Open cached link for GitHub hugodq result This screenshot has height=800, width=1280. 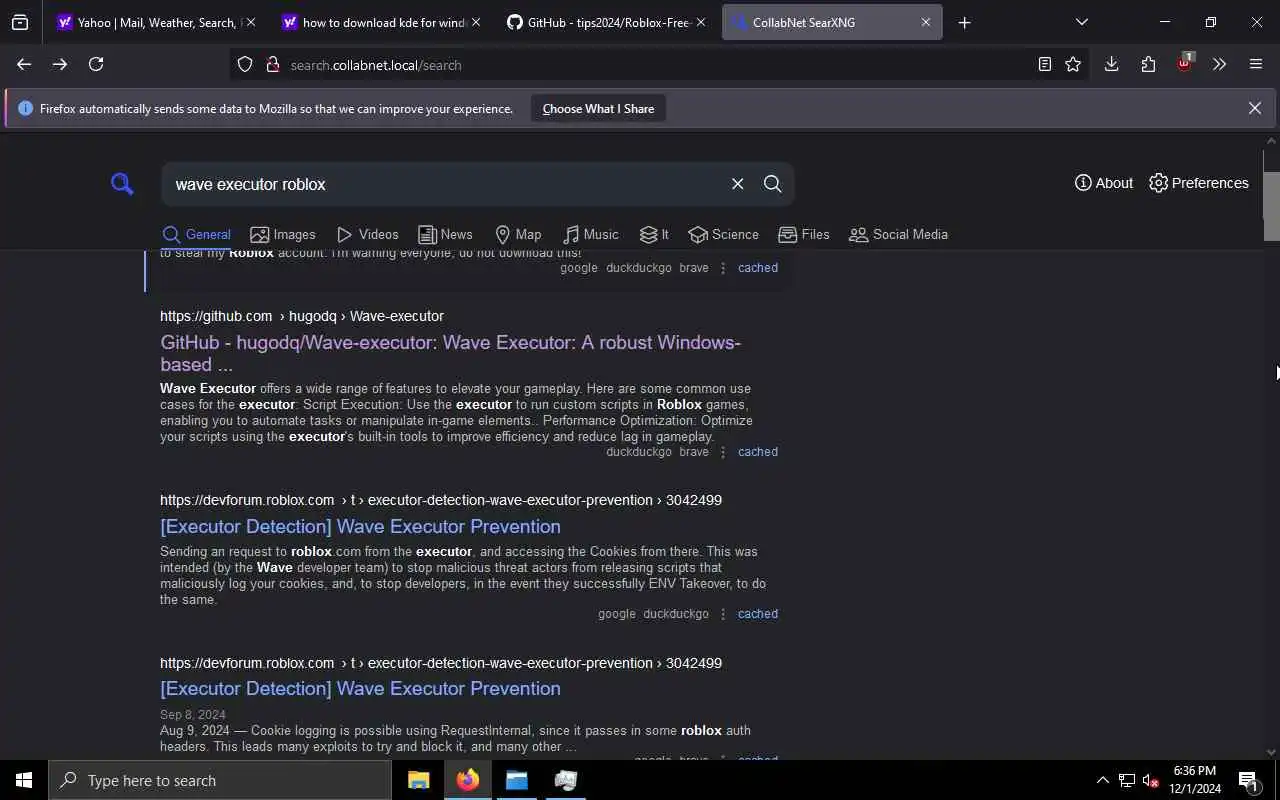(758, 452)
